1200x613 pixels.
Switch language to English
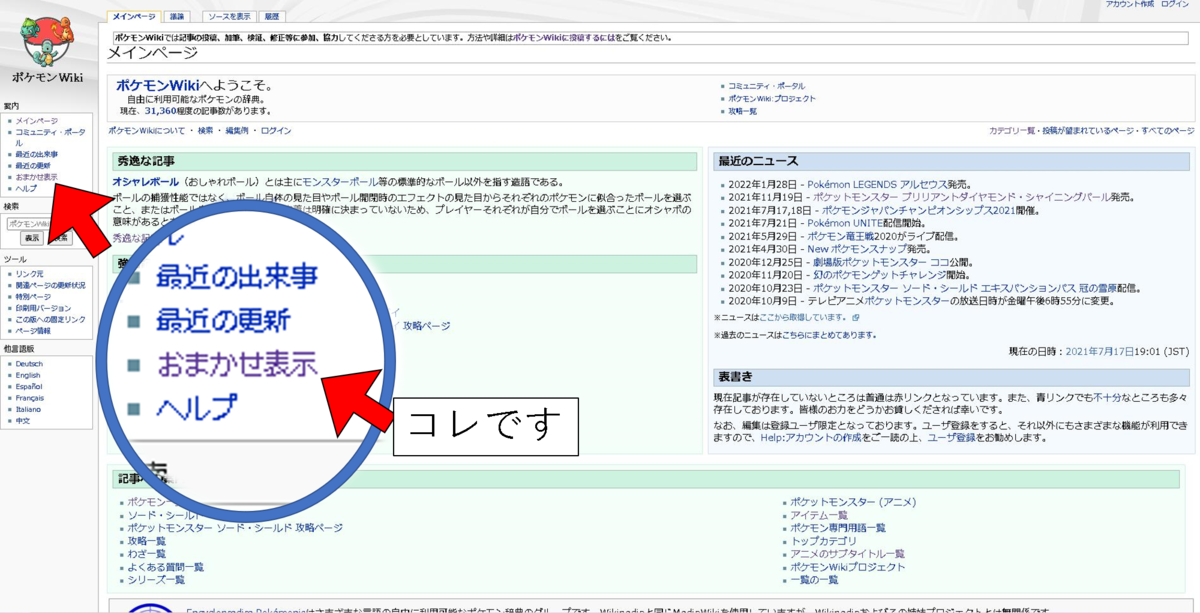[28, 375]
